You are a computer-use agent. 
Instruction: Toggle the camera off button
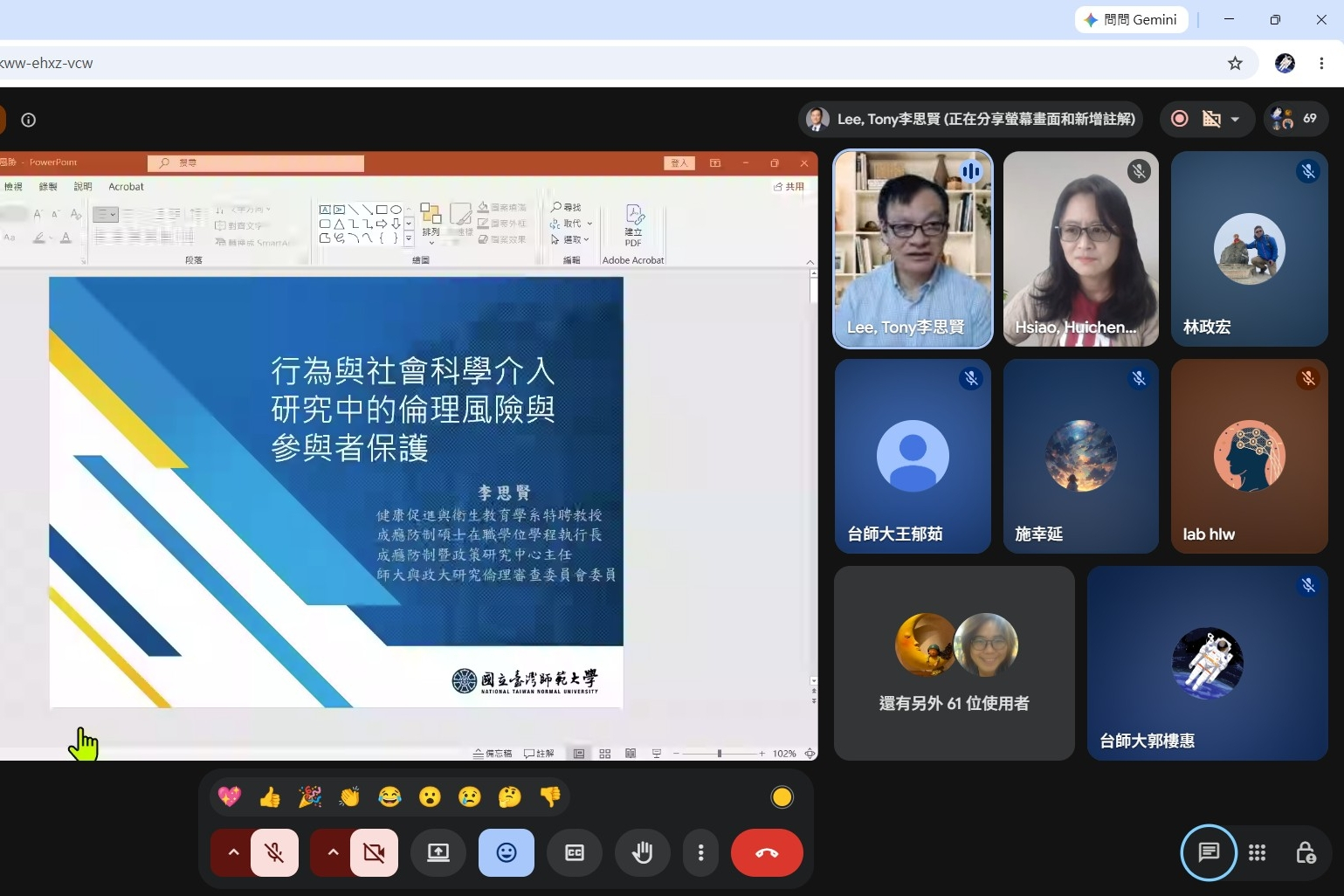[374, 852]
